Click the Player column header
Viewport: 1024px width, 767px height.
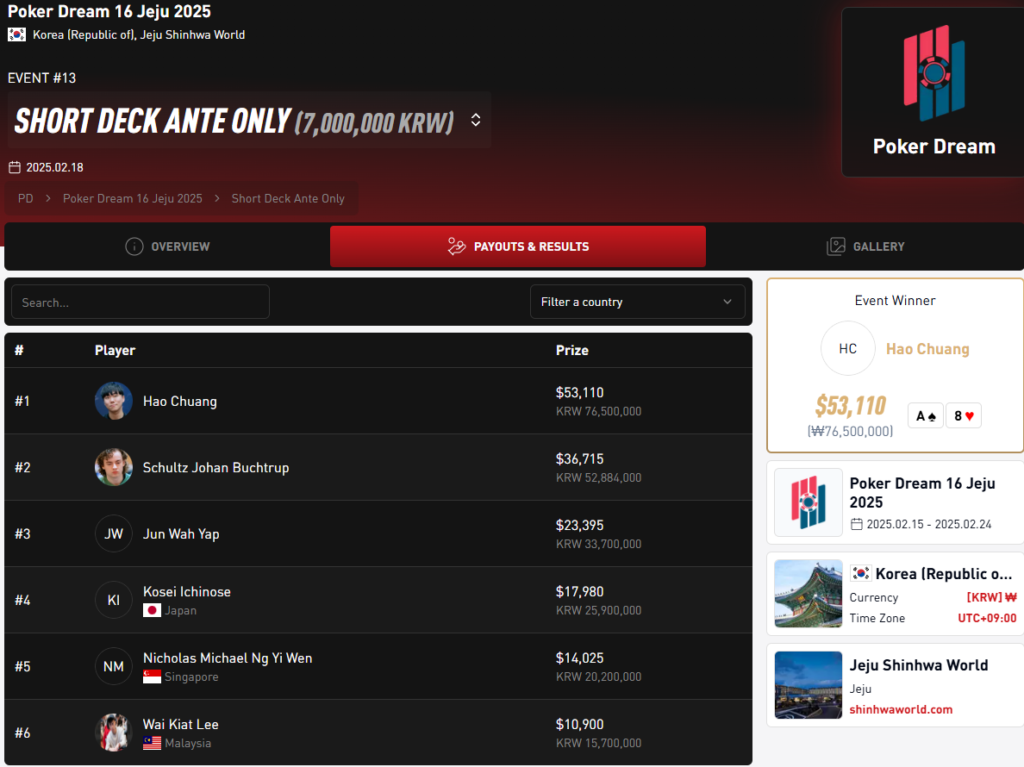pos(115,350)
